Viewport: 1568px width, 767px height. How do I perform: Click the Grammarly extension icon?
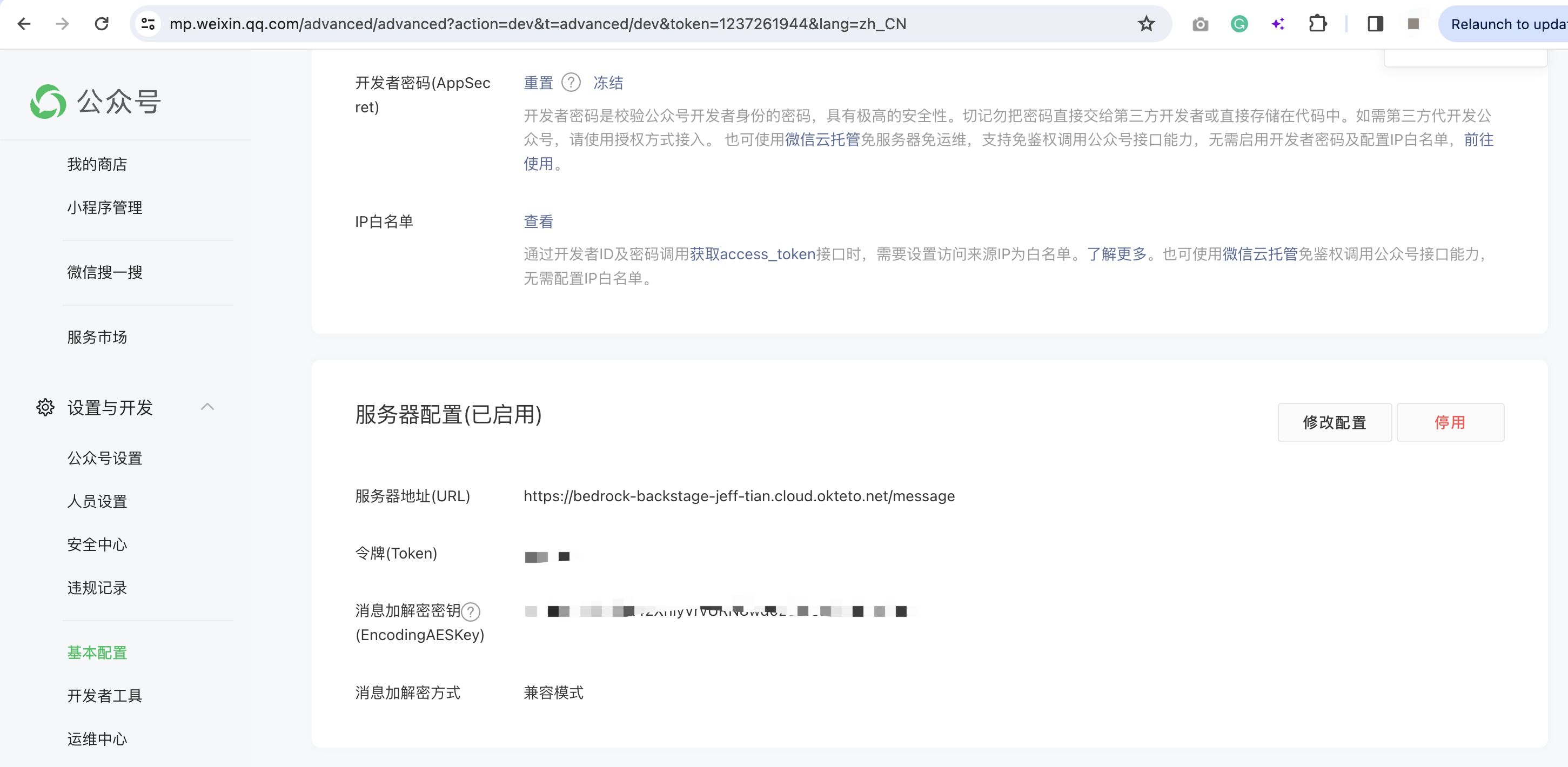1239,24
